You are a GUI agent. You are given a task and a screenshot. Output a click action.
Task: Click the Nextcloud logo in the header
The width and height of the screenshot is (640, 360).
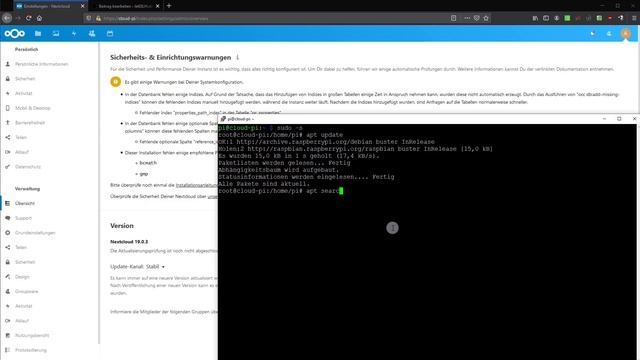pyautogui.click(x=15, y=33)
